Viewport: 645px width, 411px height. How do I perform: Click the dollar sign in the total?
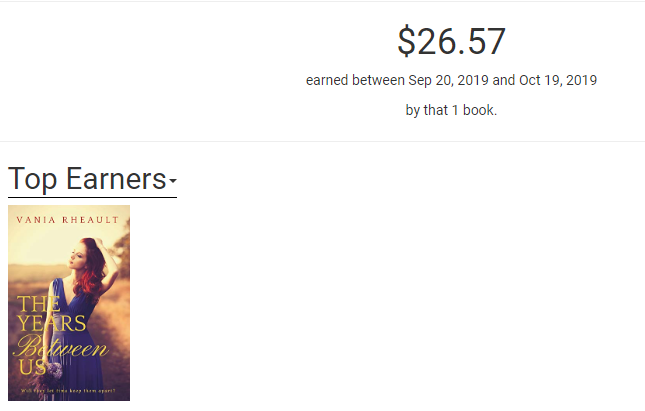tap(405, 42)
